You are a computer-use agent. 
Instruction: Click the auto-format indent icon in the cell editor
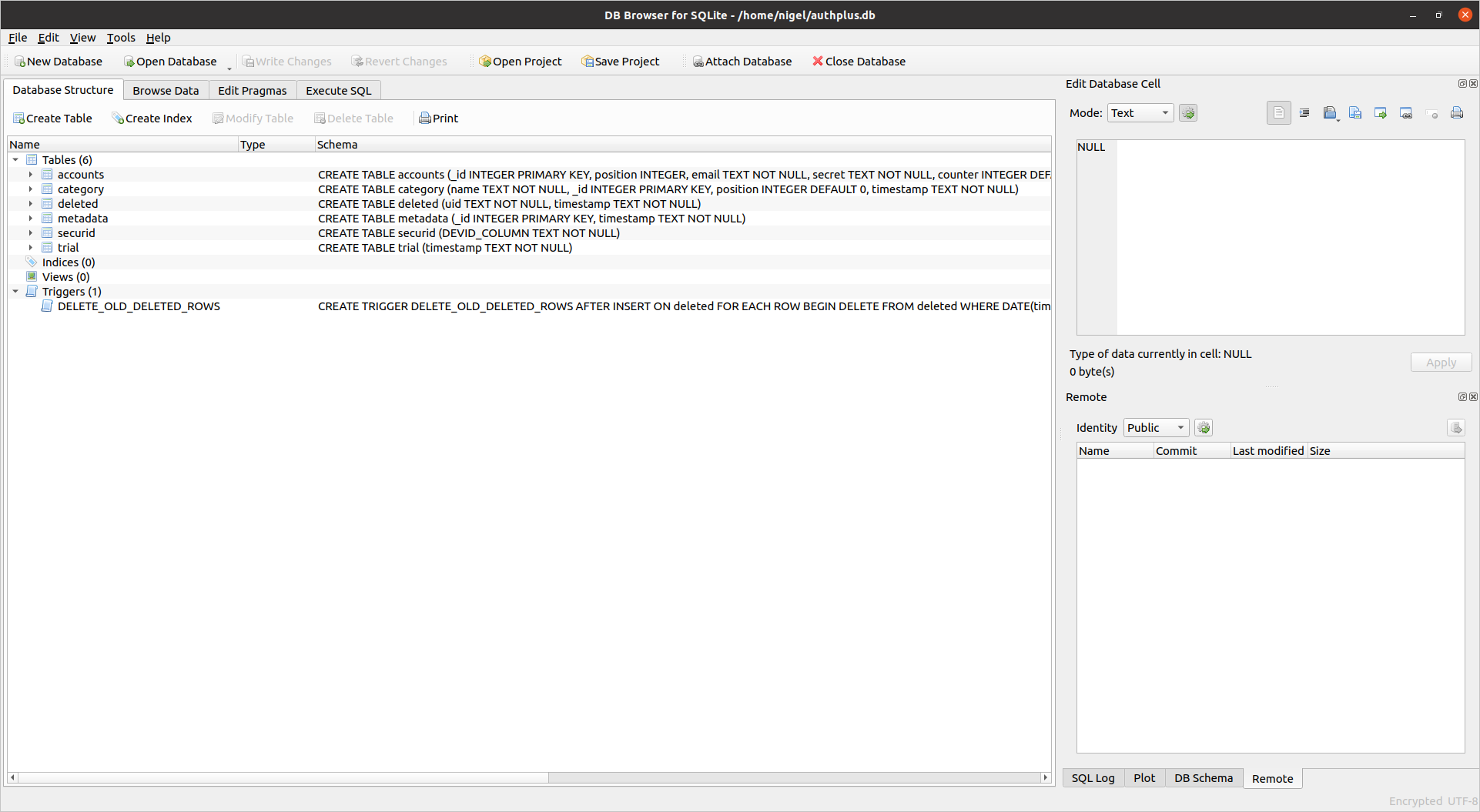(x=1304, y=113)
